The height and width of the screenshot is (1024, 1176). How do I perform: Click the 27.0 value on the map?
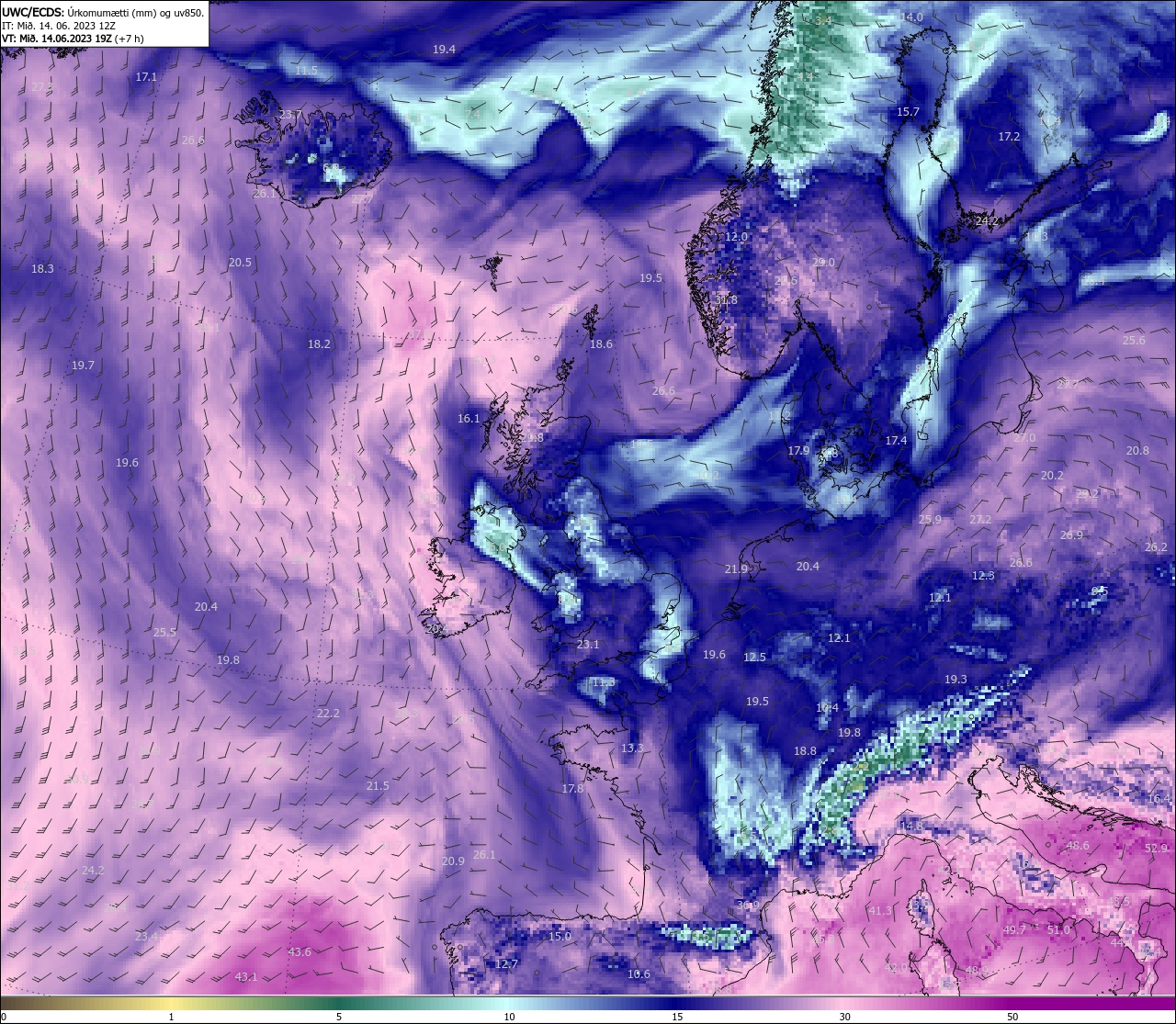[x=1023, y=438]
